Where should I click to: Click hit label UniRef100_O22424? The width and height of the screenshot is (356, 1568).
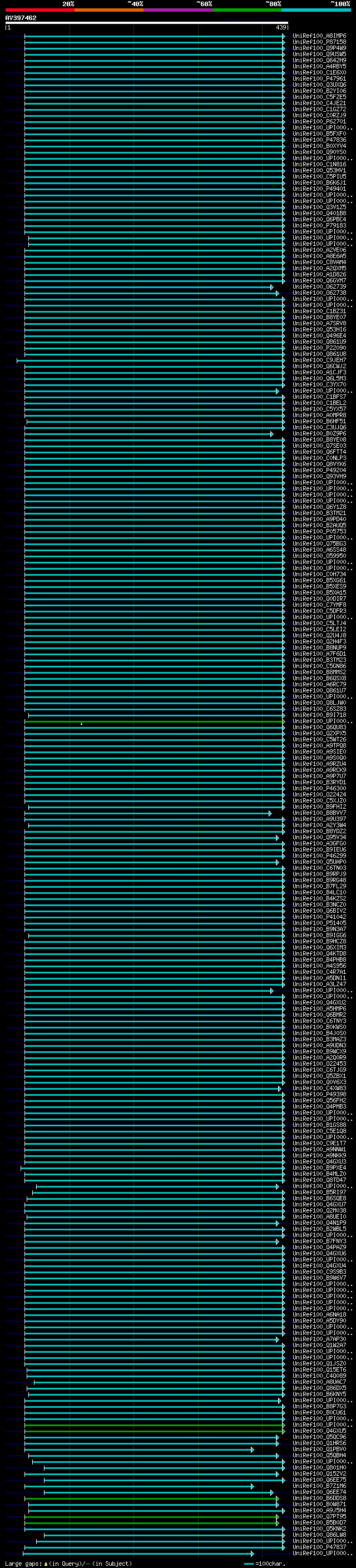319,794
